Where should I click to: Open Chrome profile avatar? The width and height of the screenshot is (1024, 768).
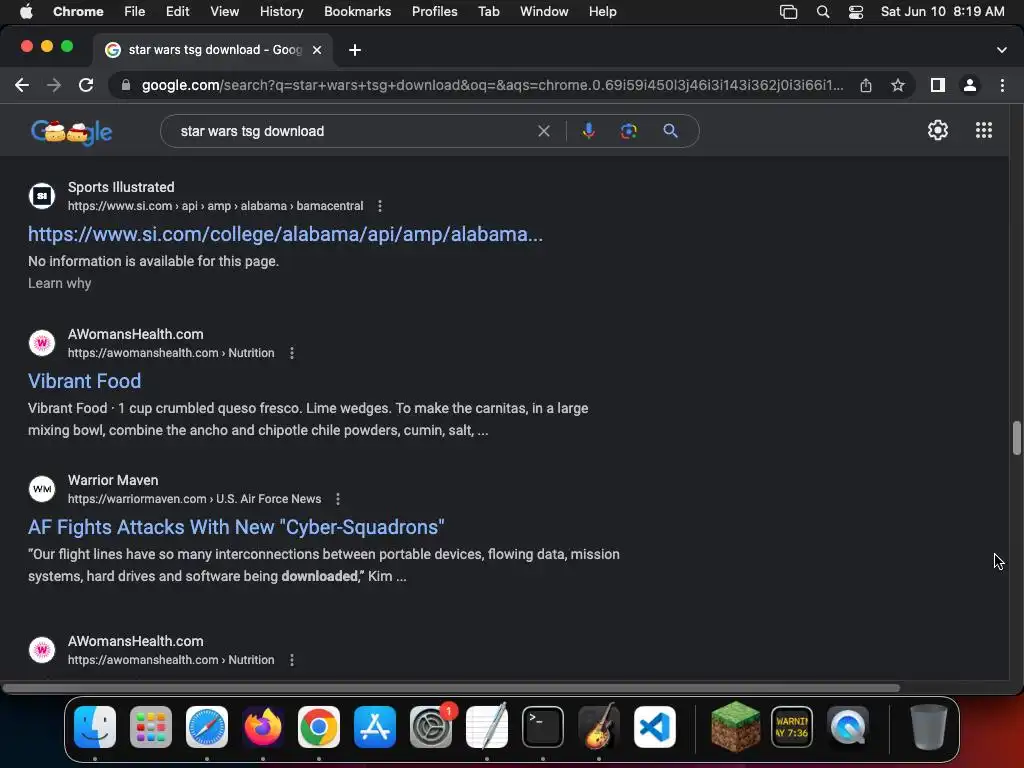(970, 85)
